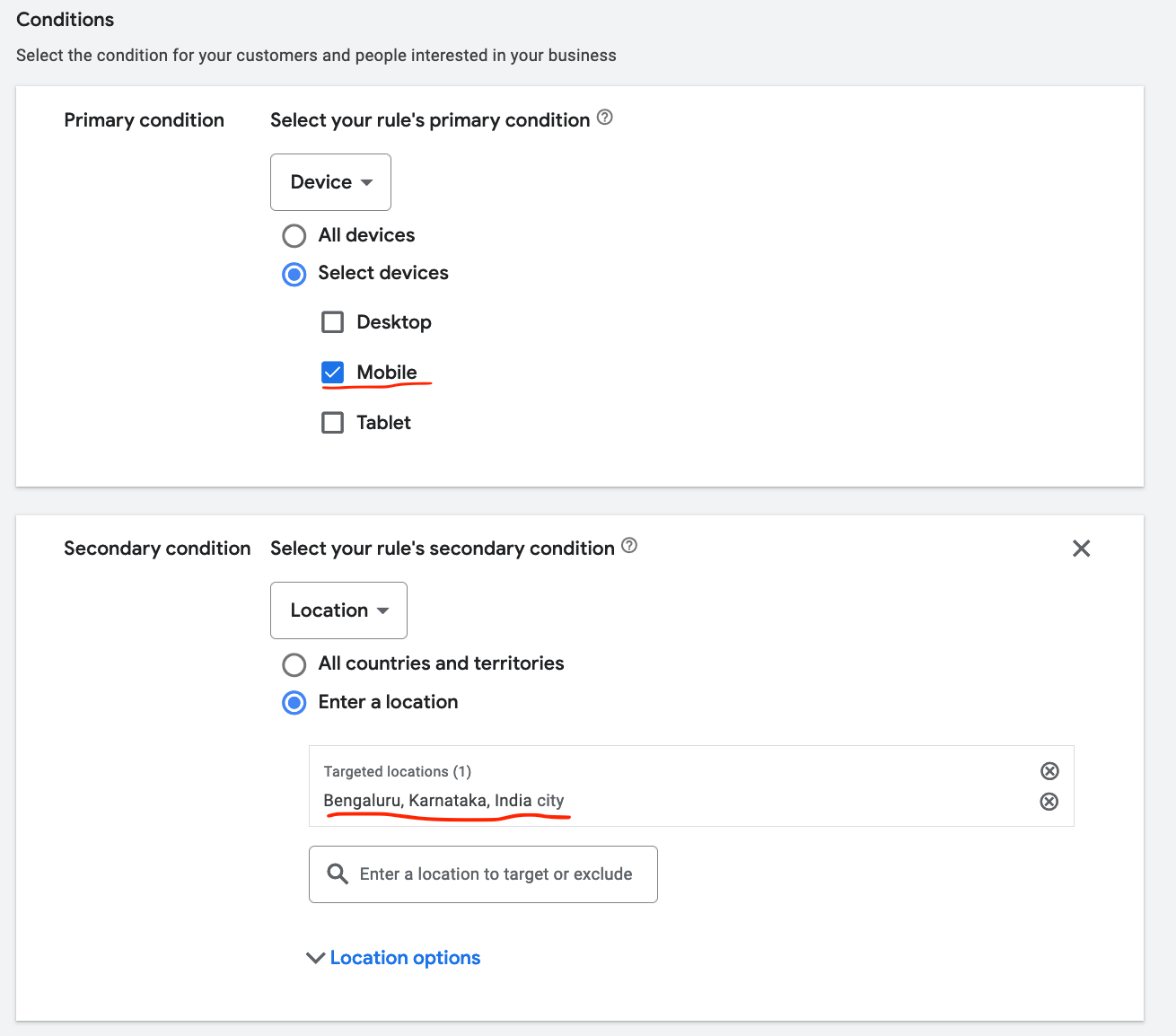Screen dimensions: 1176x1036
Task: Click the magnifier icon in location search
Action: click(x=338, y=874)
